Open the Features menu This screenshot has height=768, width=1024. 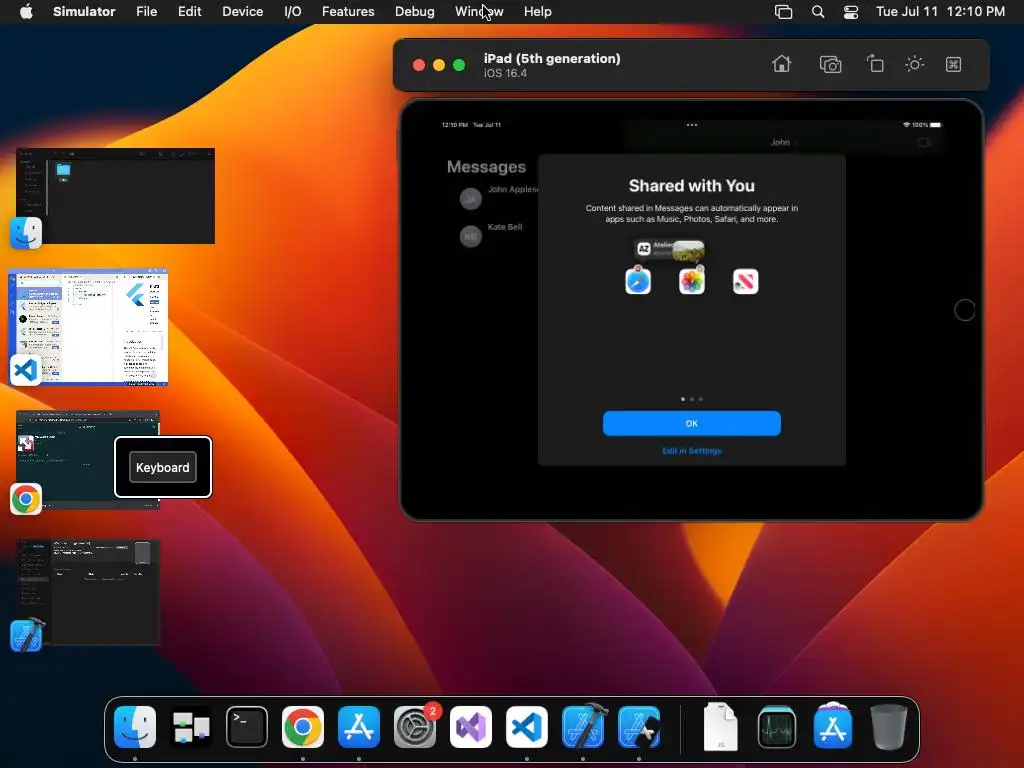click(348, 11)
